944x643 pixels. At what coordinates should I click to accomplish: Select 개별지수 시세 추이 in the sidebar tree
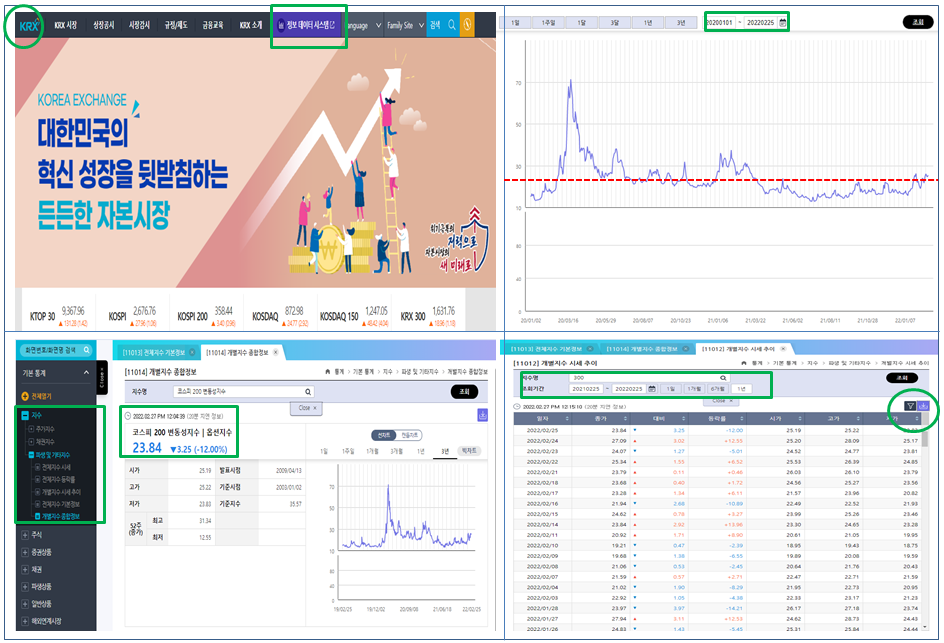[61, 492]
